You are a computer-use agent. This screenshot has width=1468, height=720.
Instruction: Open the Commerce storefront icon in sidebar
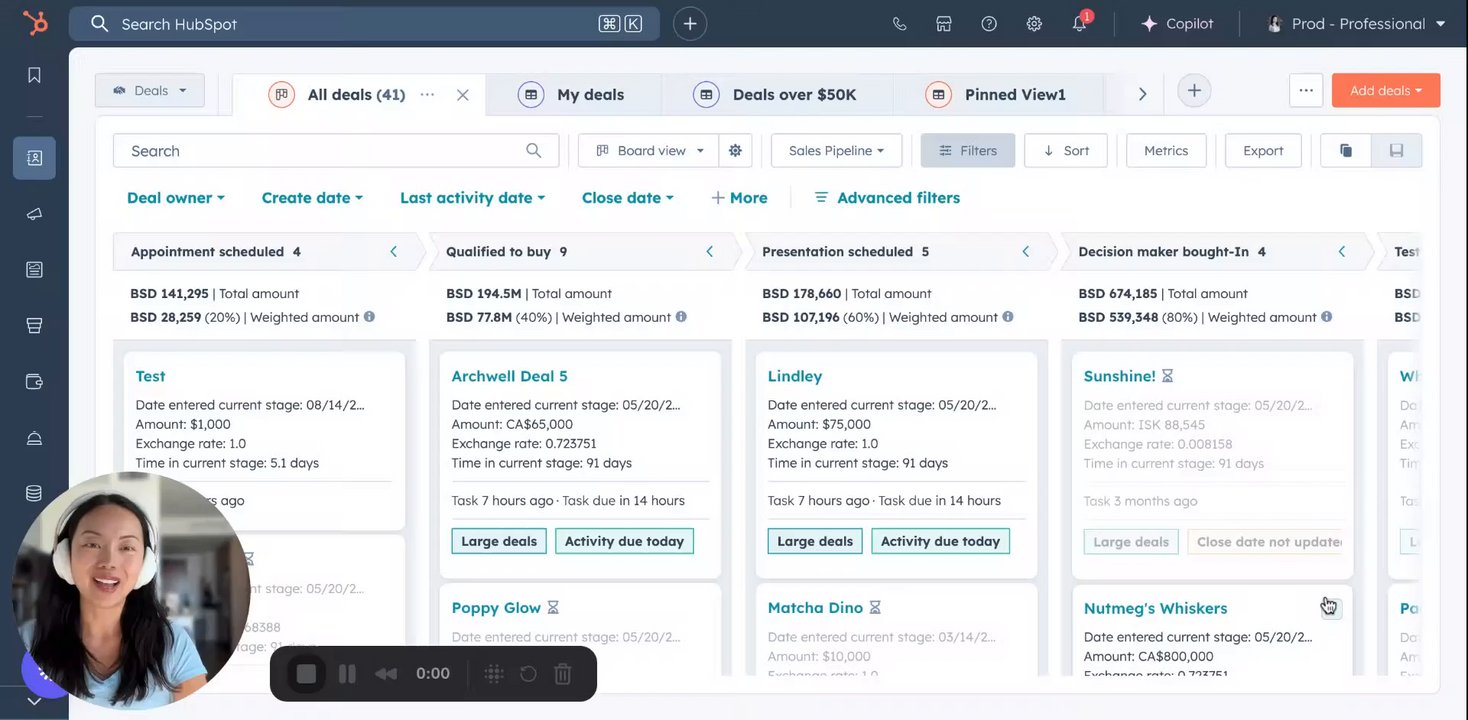[34, 326]
